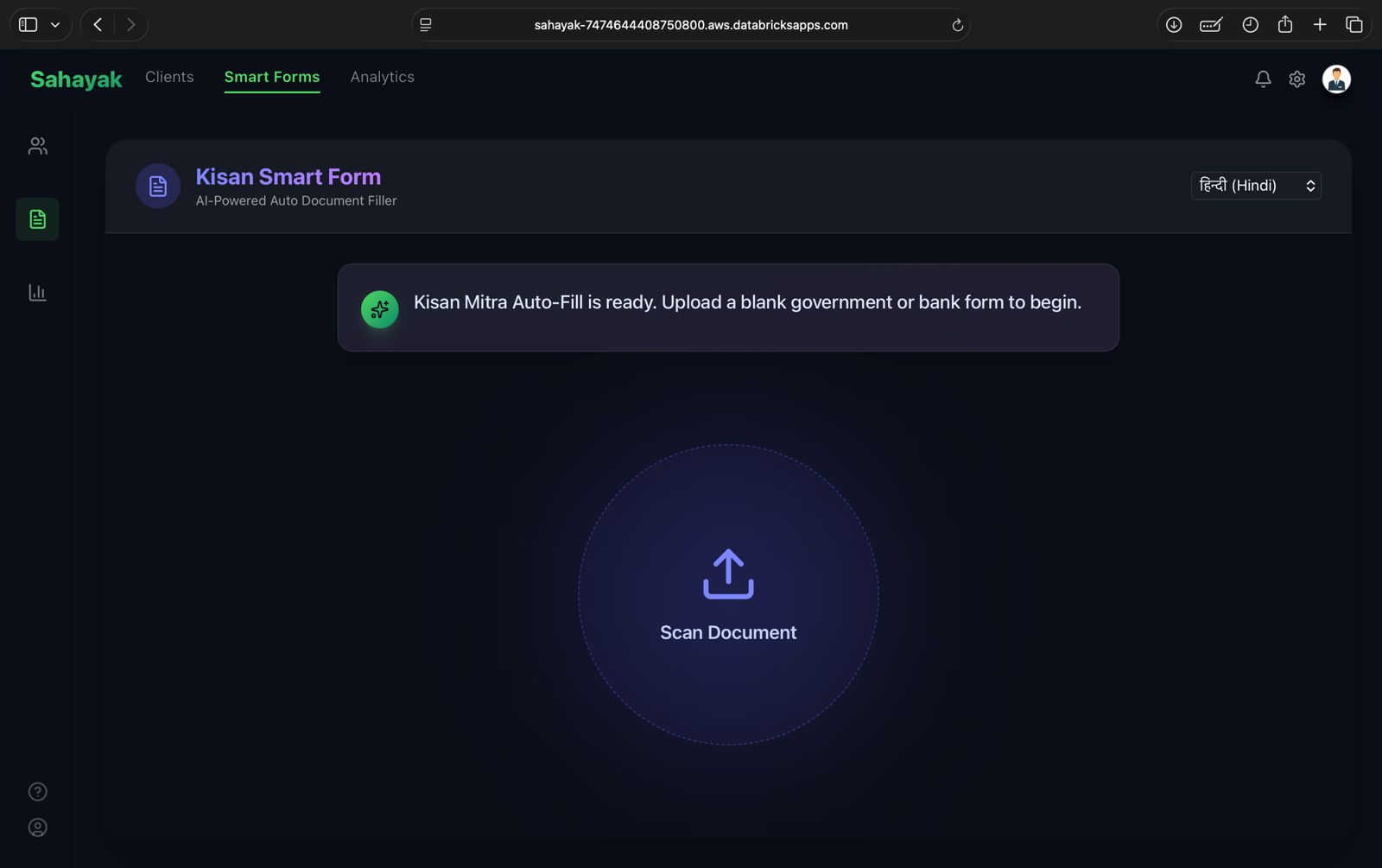Click the Kisan Mitra Auto-Fill ready message
The width and height of the screenshot is (1382, 868).
[747, 302]
